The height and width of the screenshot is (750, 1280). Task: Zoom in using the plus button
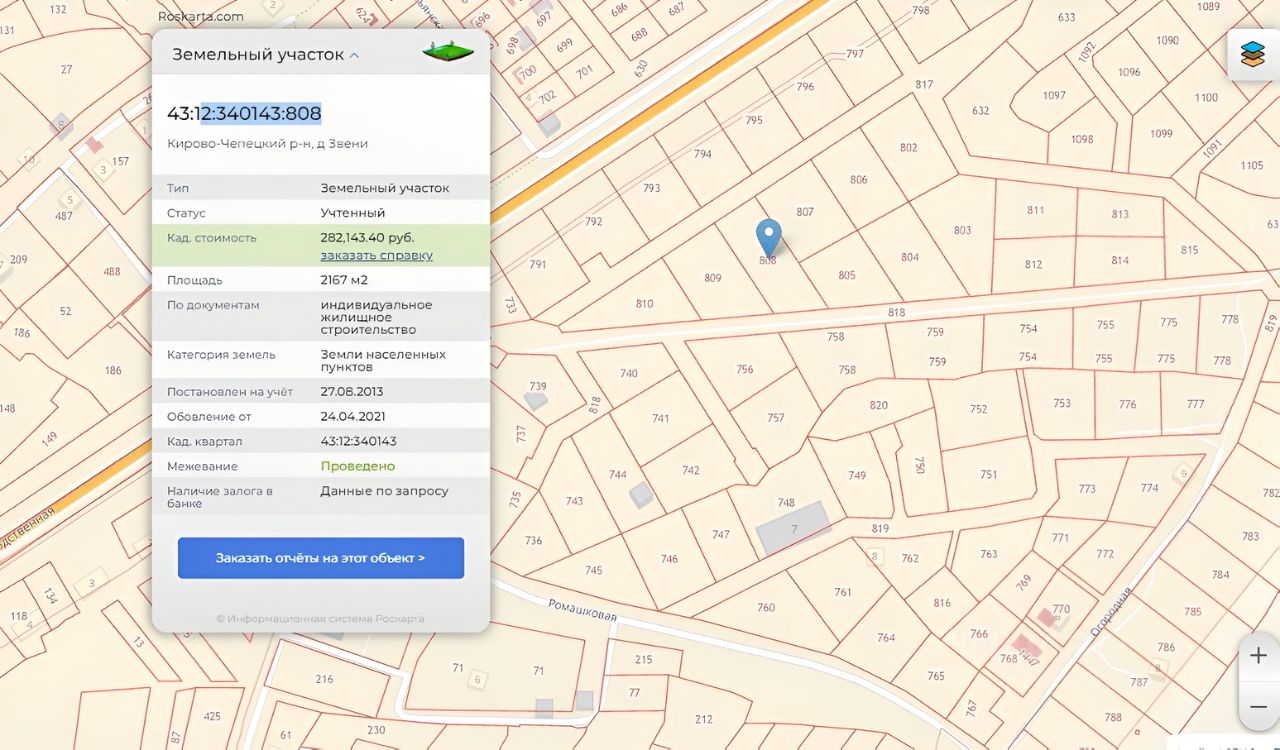point(1258,656)
